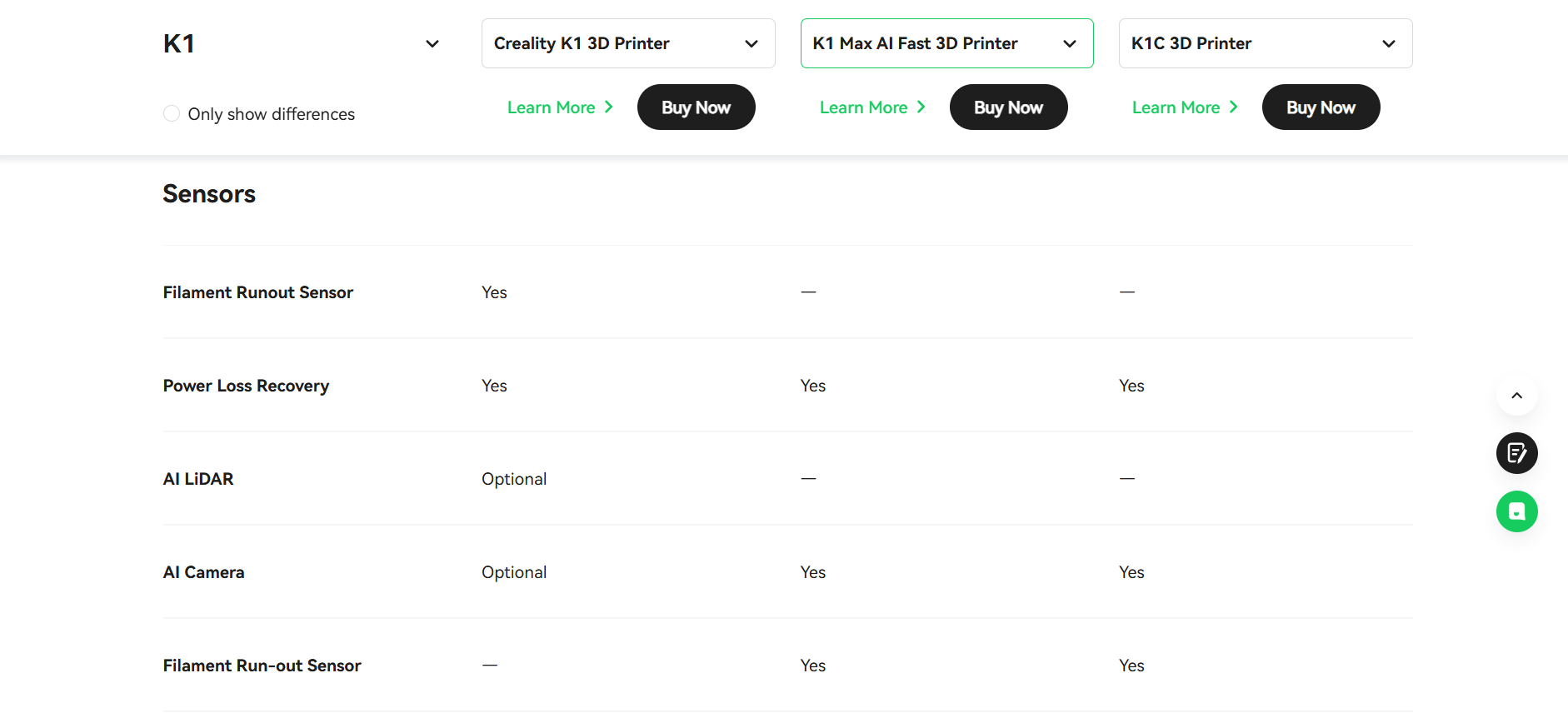Expand the K1 series heading
Screen dimensions: 1568x713
click(302, 43)
